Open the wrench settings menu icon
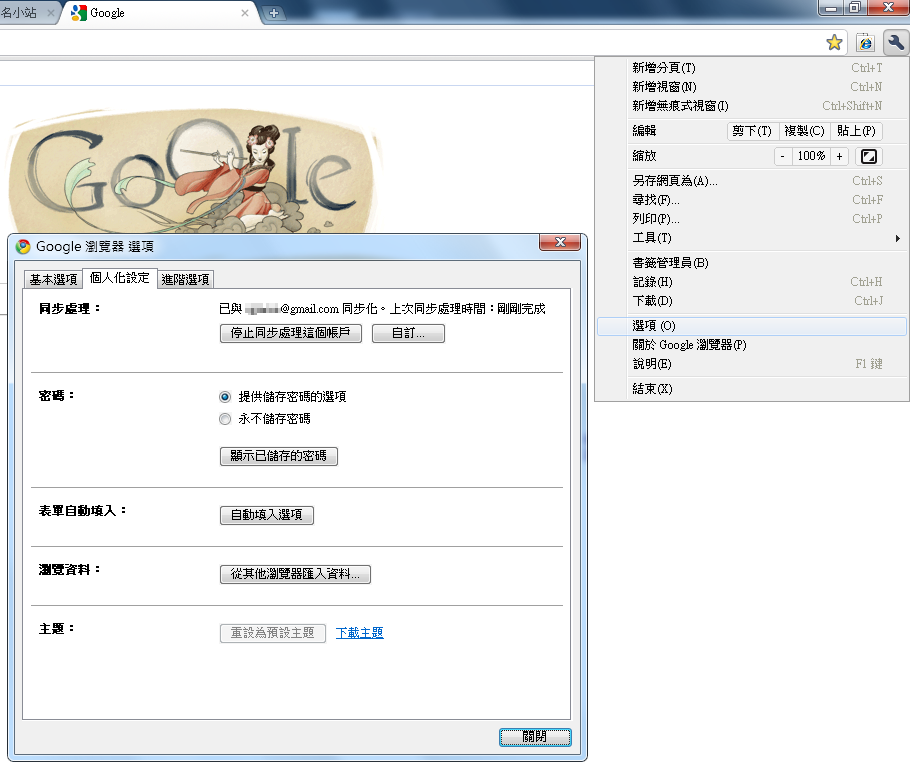The height and width of the screenshot is (768, 910). (x=895, y=42)
